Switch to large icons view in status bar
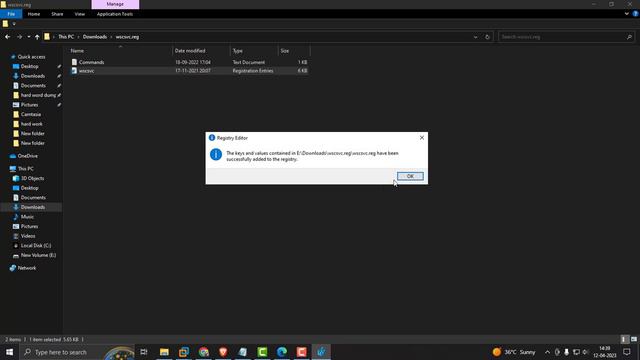 point(633,339)
